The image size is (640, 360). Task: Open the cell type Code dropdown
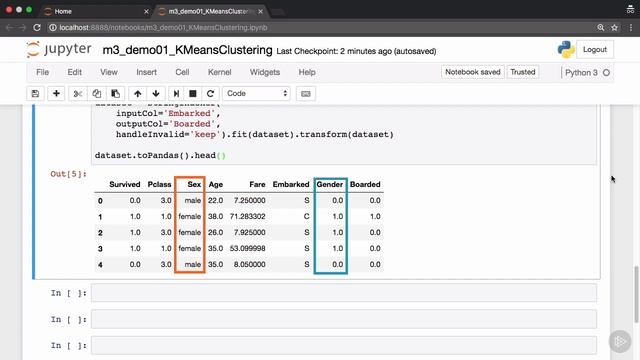coord(256,93)
